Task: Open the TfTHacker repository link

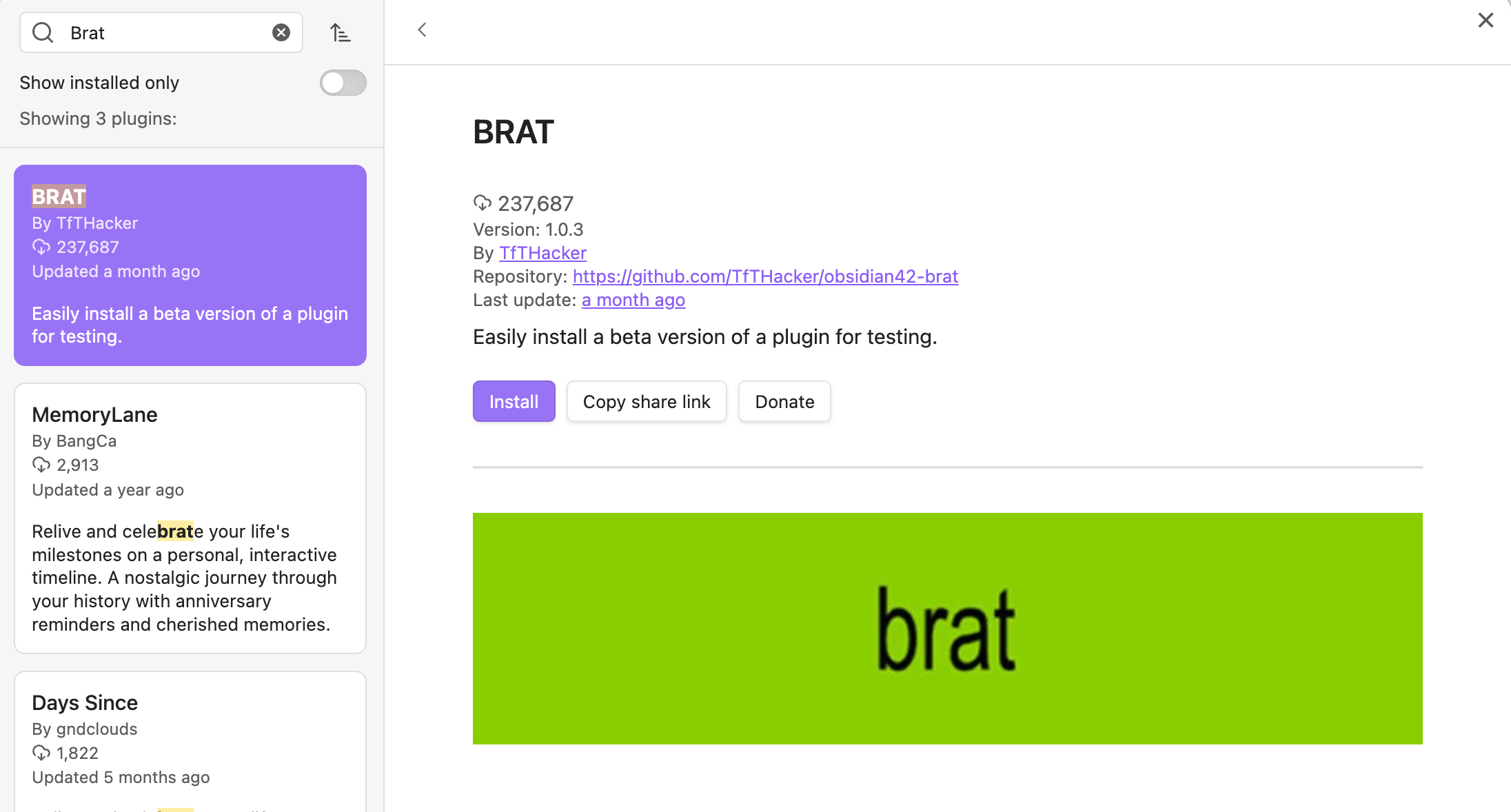Action: point(765,276)
